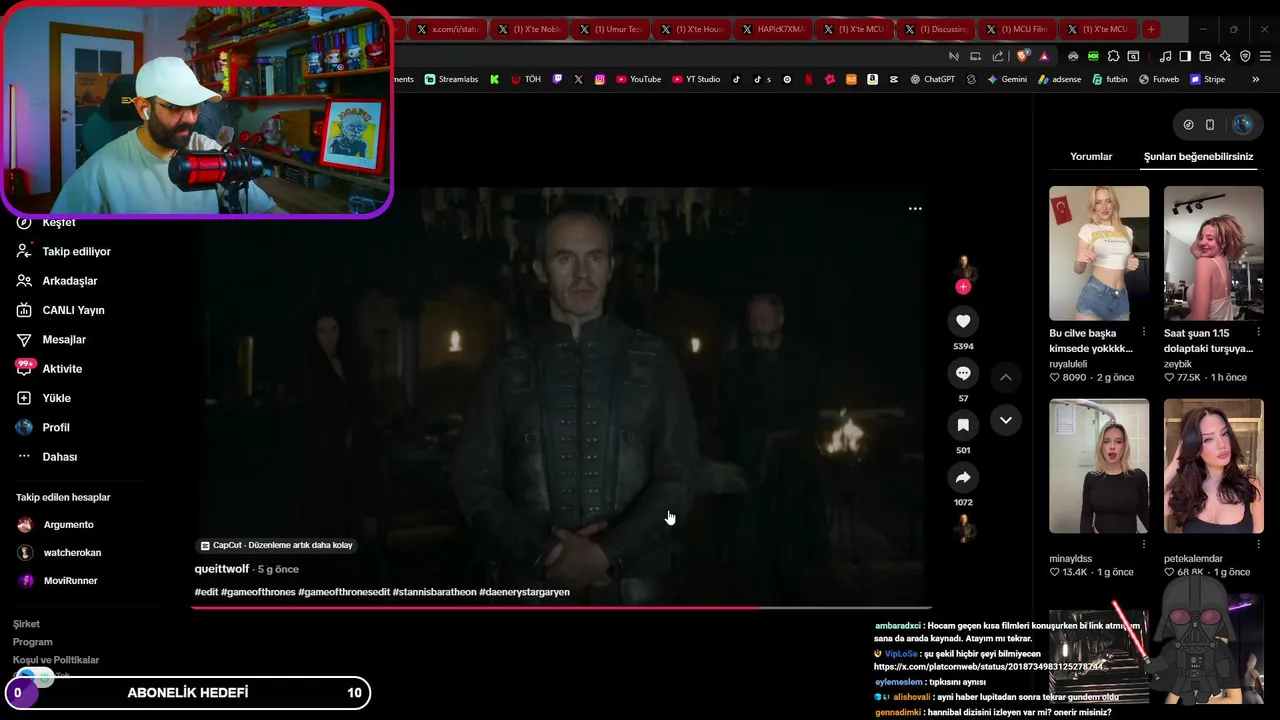Switch to the Umur Tez browser tab

610,29
